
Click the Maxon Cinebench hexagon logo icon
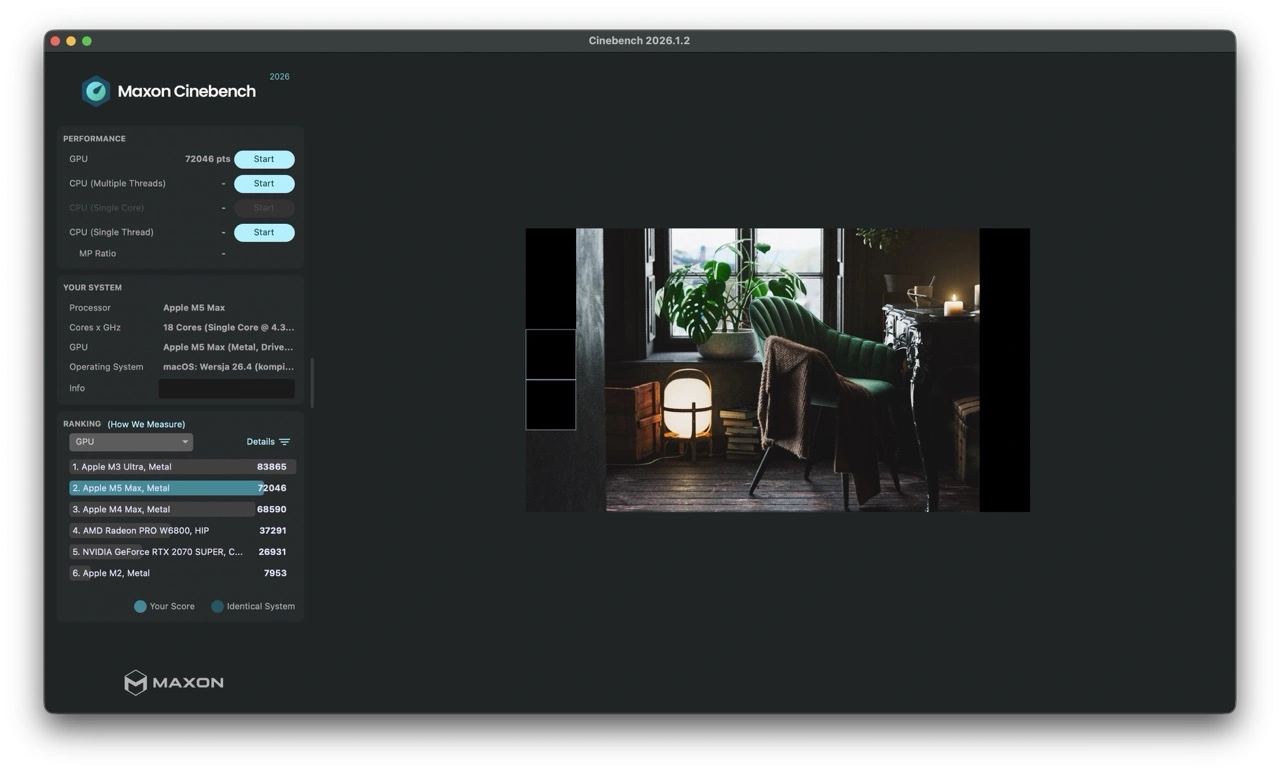click(96, 91)
